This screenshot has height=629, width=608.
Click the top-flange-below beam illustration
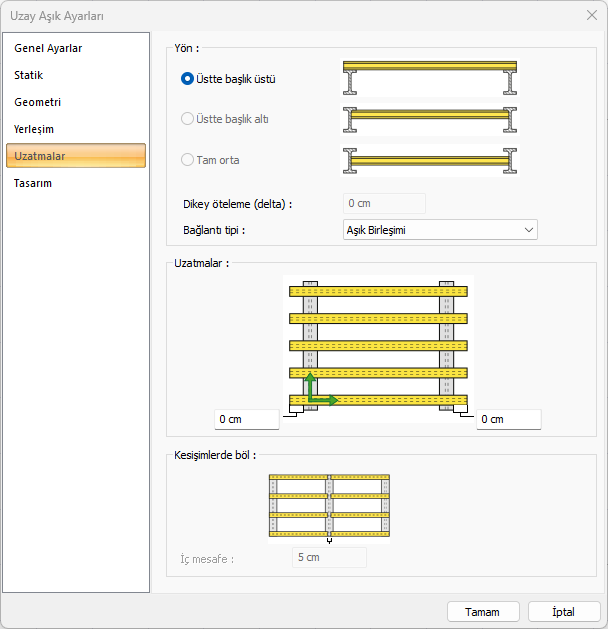click(429, 119)
